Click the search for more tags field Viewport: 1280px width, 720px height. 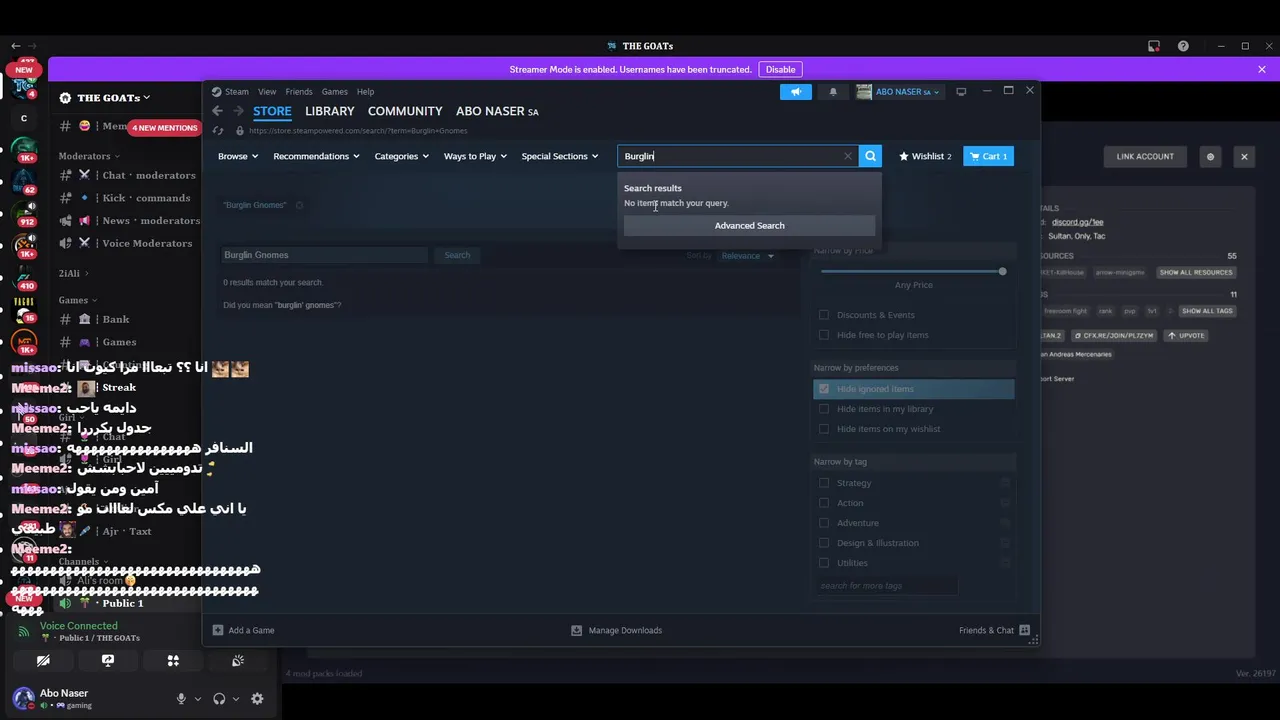pyautogui.click(x=887, y=586)
